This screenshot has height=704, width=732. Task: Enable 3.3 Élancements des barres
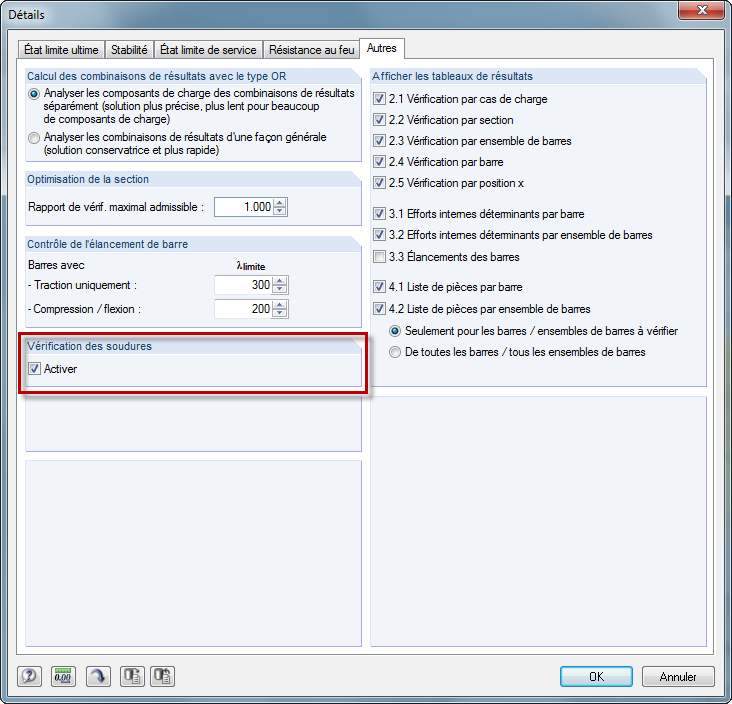coord(379,257)
